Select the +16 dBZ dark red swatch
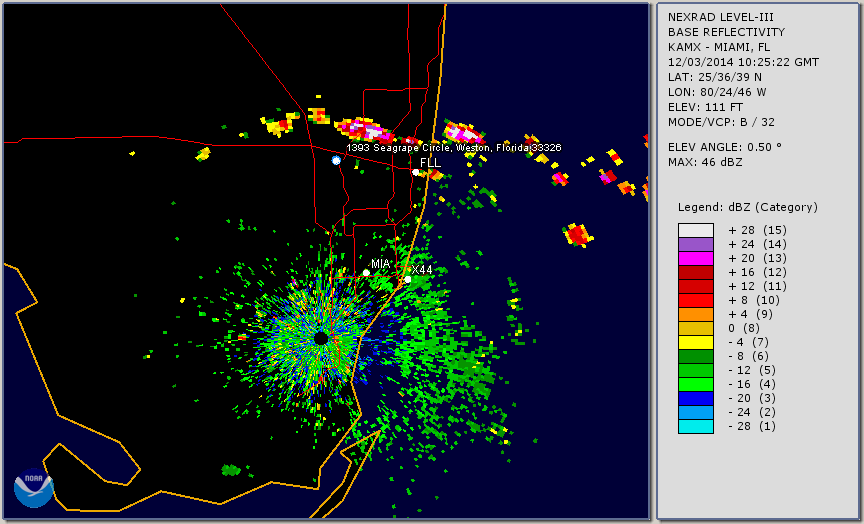This screenshot has width=864, height=524. click(695, 272)
